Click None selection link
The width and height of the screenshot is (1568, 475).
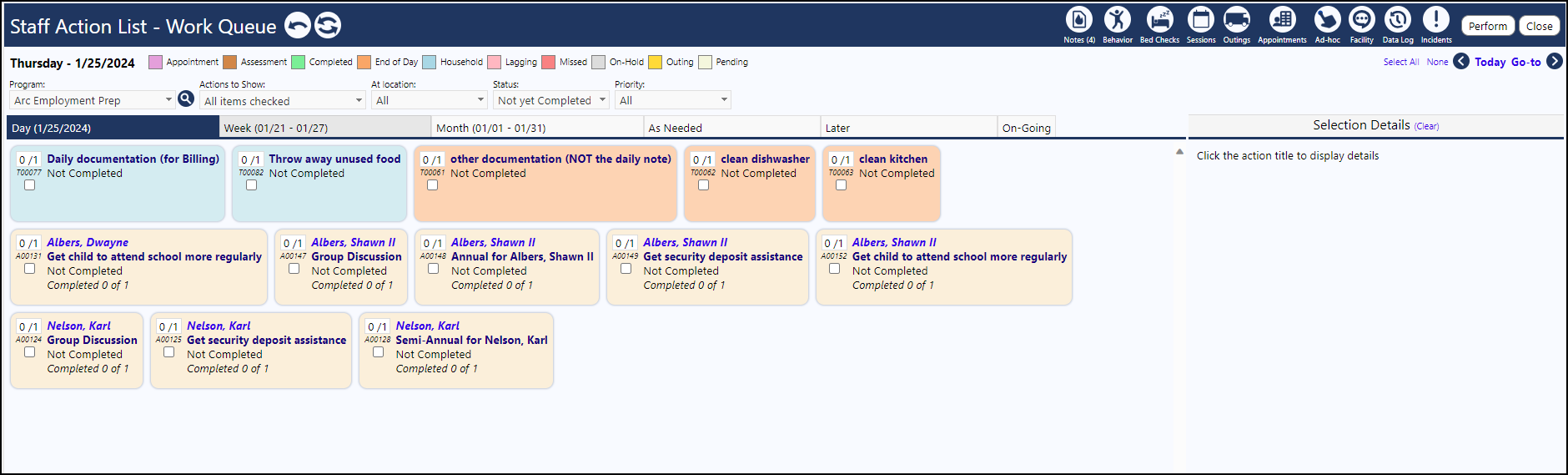1437,62
